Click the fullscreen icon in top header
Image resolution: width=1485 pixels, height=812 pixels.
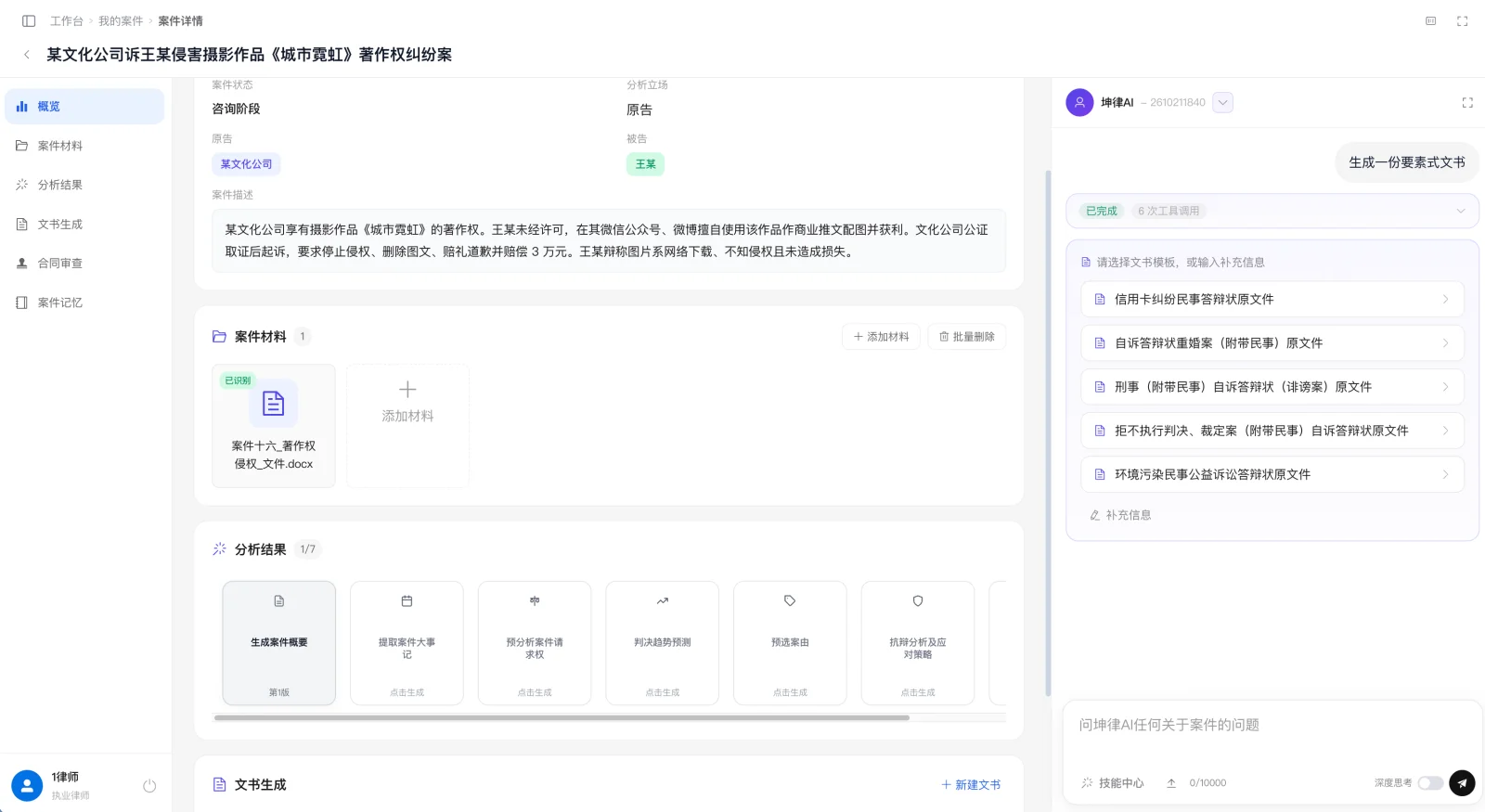pyautogui.click(x=1462, y=20)
